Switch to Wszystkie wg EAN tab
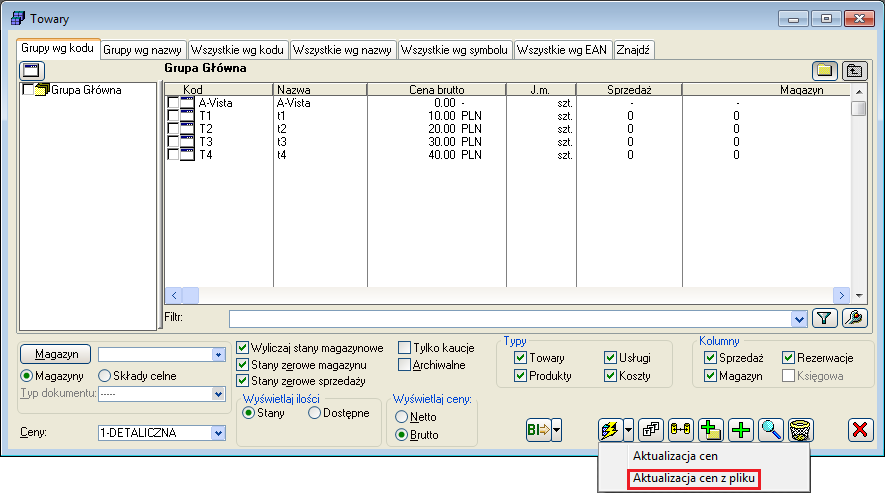This screenshot has height=502, width=889. coord(562,50)
